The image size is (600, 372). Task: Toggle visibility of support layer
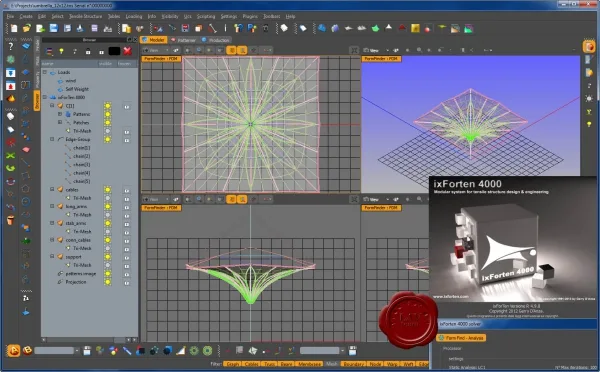[x=108, y=257]
